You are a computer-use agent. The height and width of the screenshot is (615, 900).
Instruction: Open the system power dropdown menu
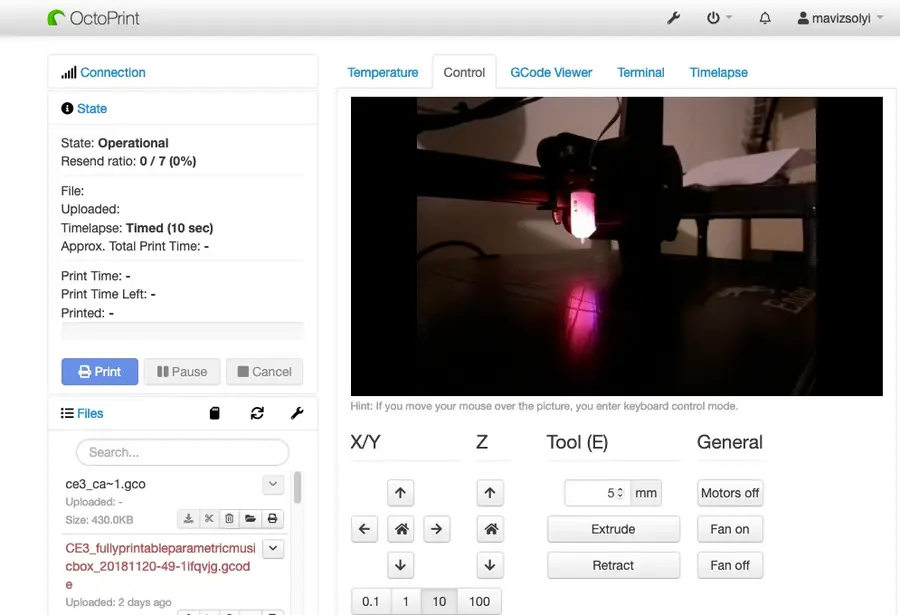pyautogui.click(x=719, y=18)
